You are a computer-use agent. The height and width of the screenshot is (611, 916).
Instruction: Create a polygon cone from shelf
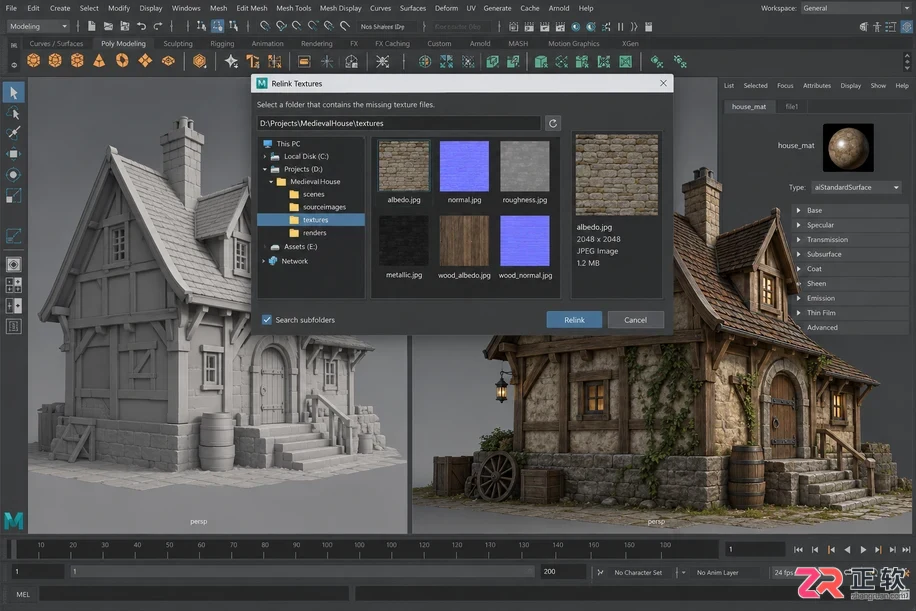99,61
